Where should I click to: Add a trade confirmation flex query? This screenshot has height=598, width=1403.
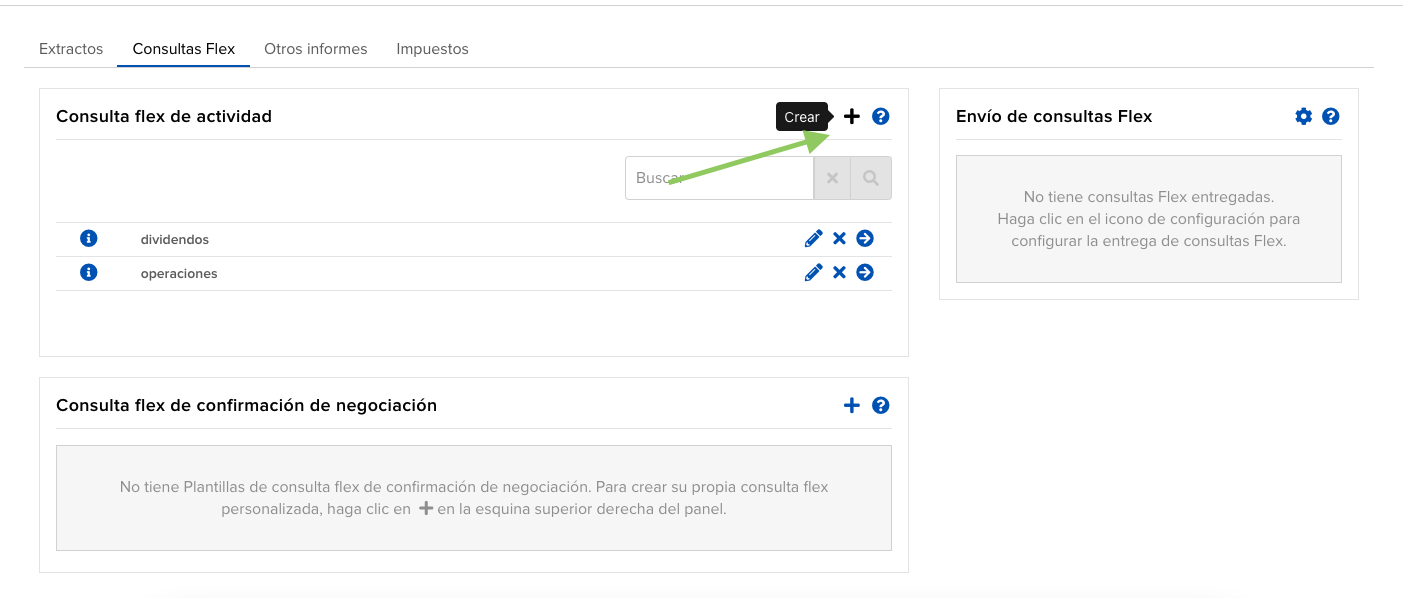point(851,405)
